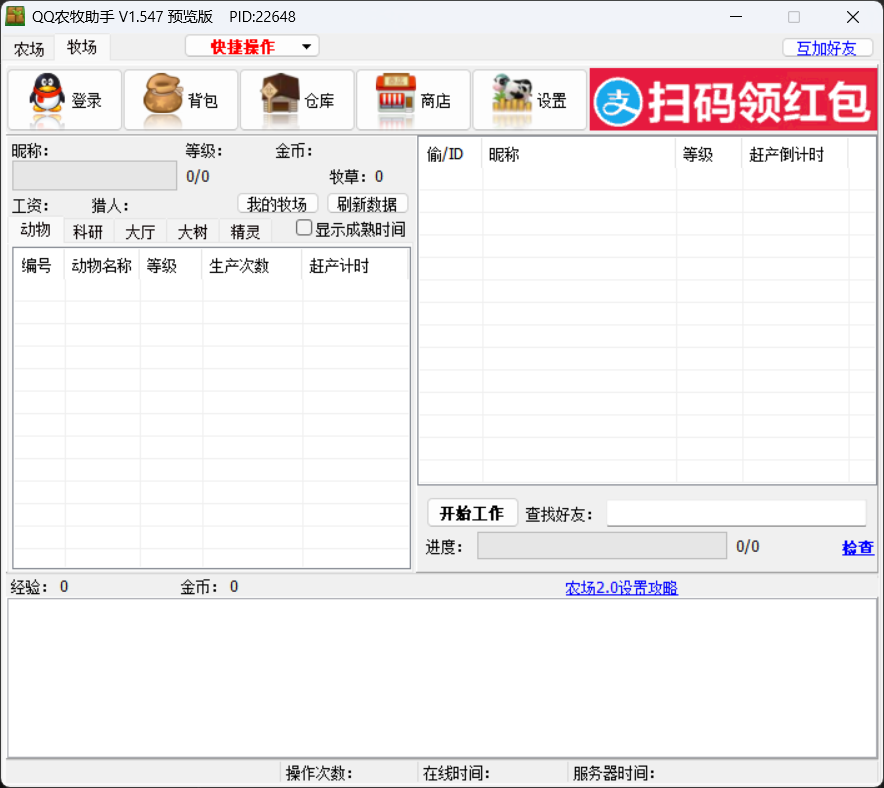
Task: Switch to the 农场 tab
Action: click(28, 47)
